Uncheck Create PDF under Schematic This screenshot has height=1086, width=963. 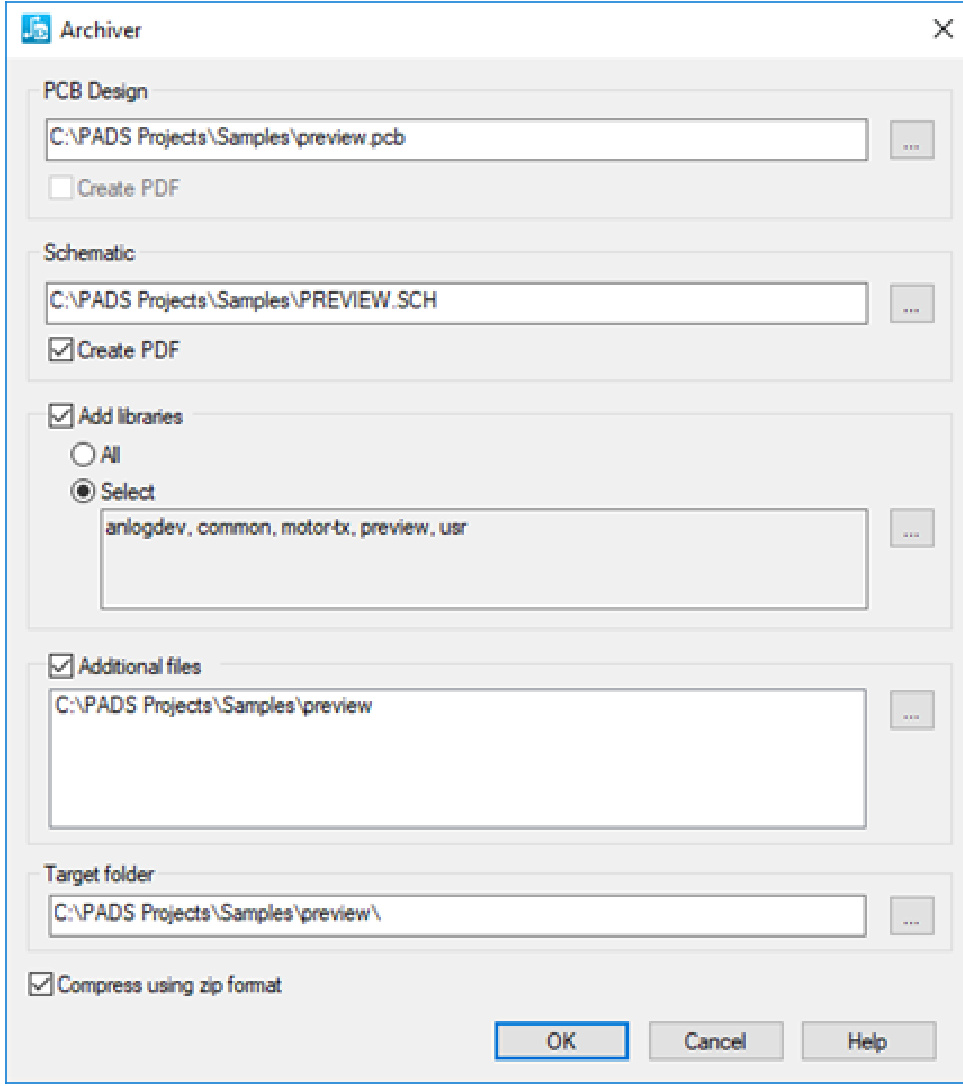tap(61, 351)
